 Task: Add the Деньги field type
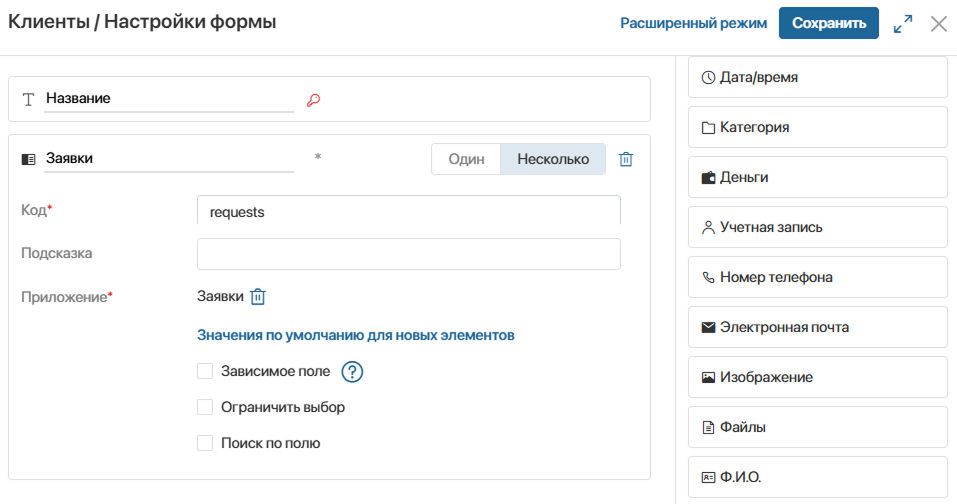point(818,178)
